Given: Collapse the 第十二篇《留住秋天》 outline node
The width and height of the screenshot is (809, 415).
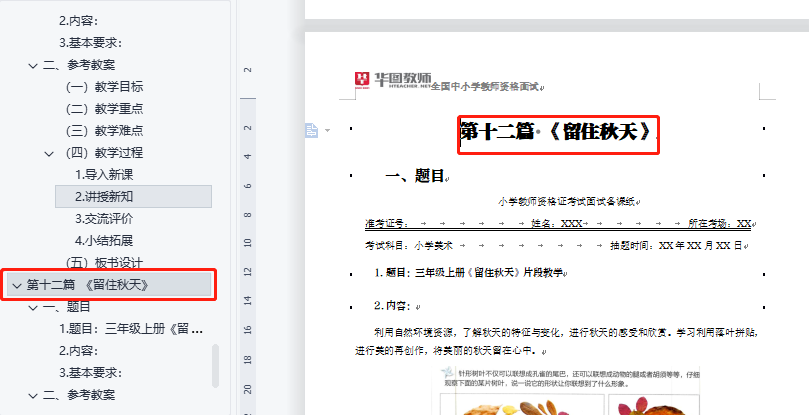Looking at the screenshot, I should [x=15, y=285].
